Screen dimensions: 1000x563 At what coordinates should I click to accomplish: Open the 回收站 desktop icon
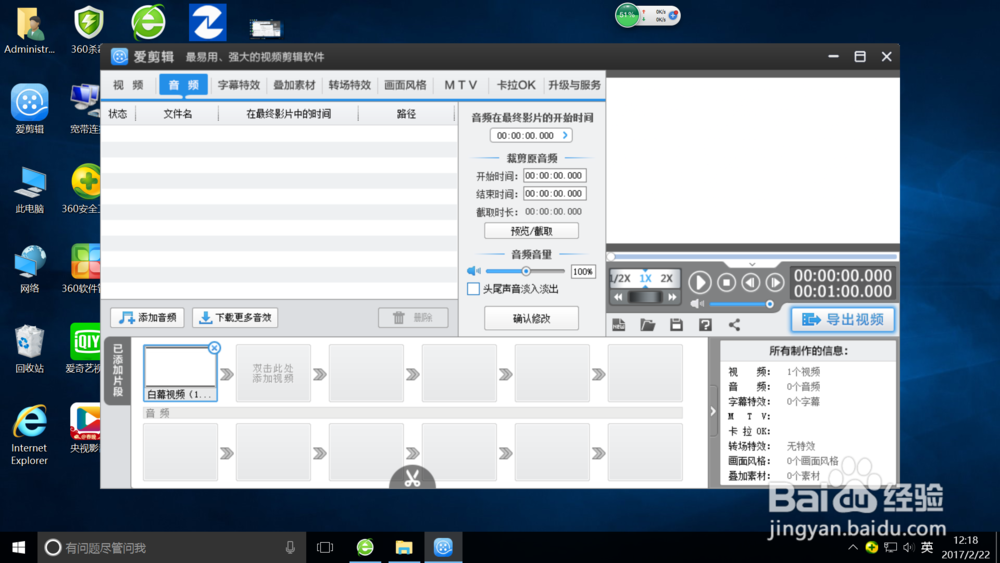coord(29,349)
